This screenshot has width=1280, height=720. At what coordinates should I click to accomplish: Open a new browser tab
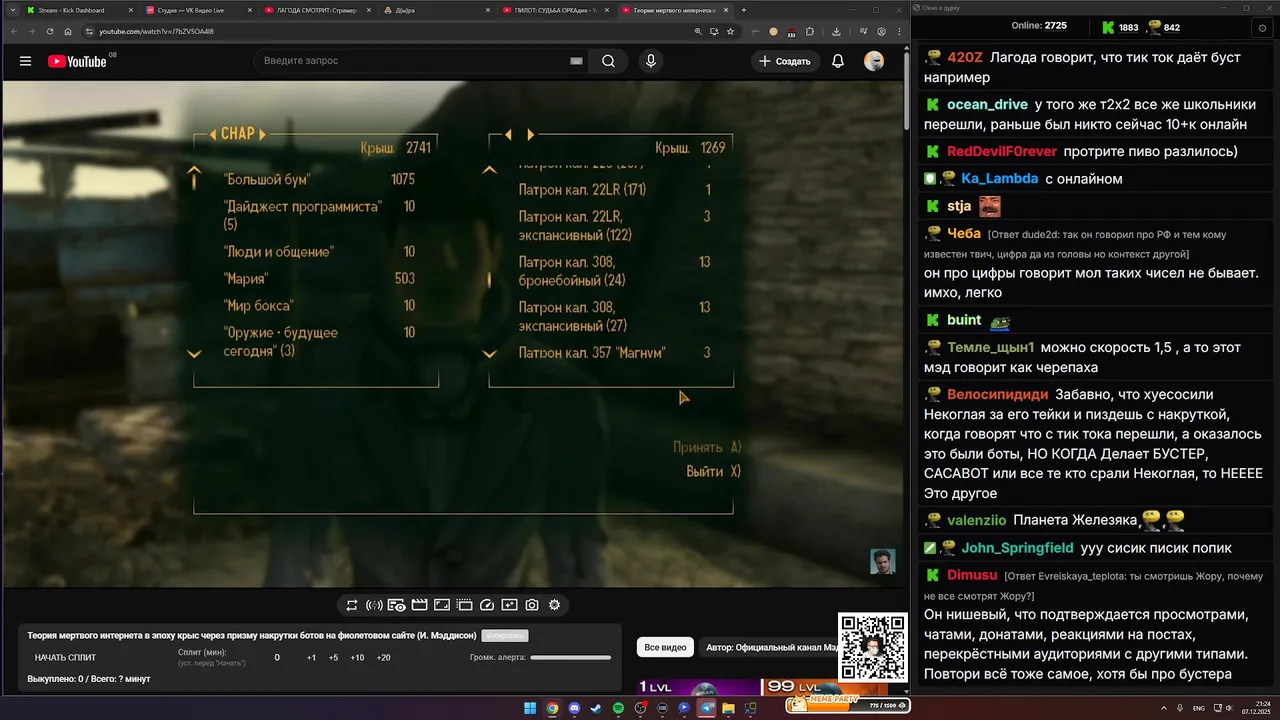pyautogui.click(x=743, y=10)
